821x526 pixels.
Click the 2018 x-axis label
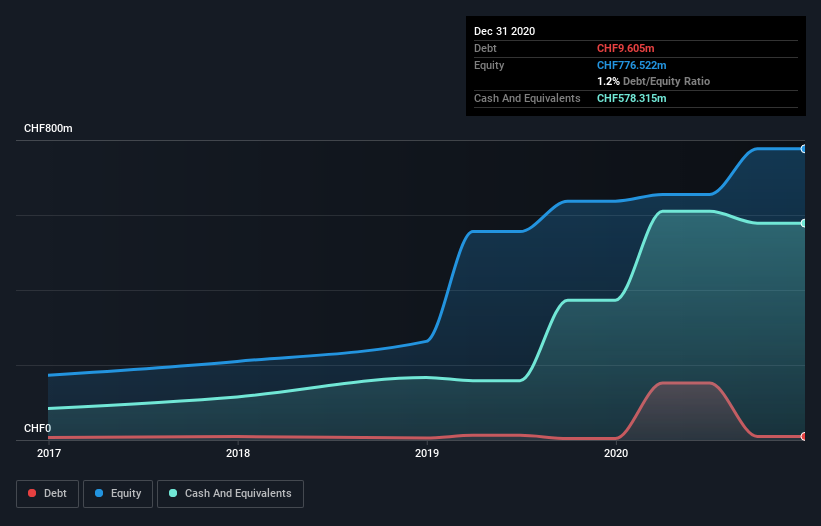238,453
